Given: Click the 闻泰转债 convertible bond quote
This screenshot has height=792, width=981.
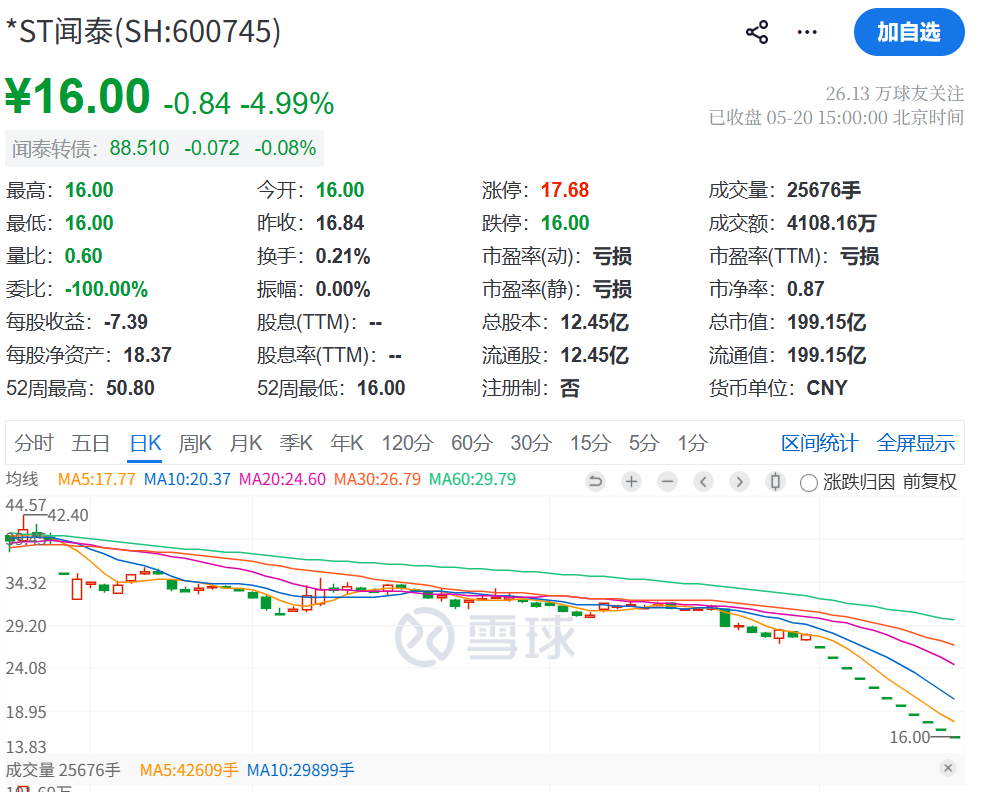Looking at the screenshot, I should [164, 148].
